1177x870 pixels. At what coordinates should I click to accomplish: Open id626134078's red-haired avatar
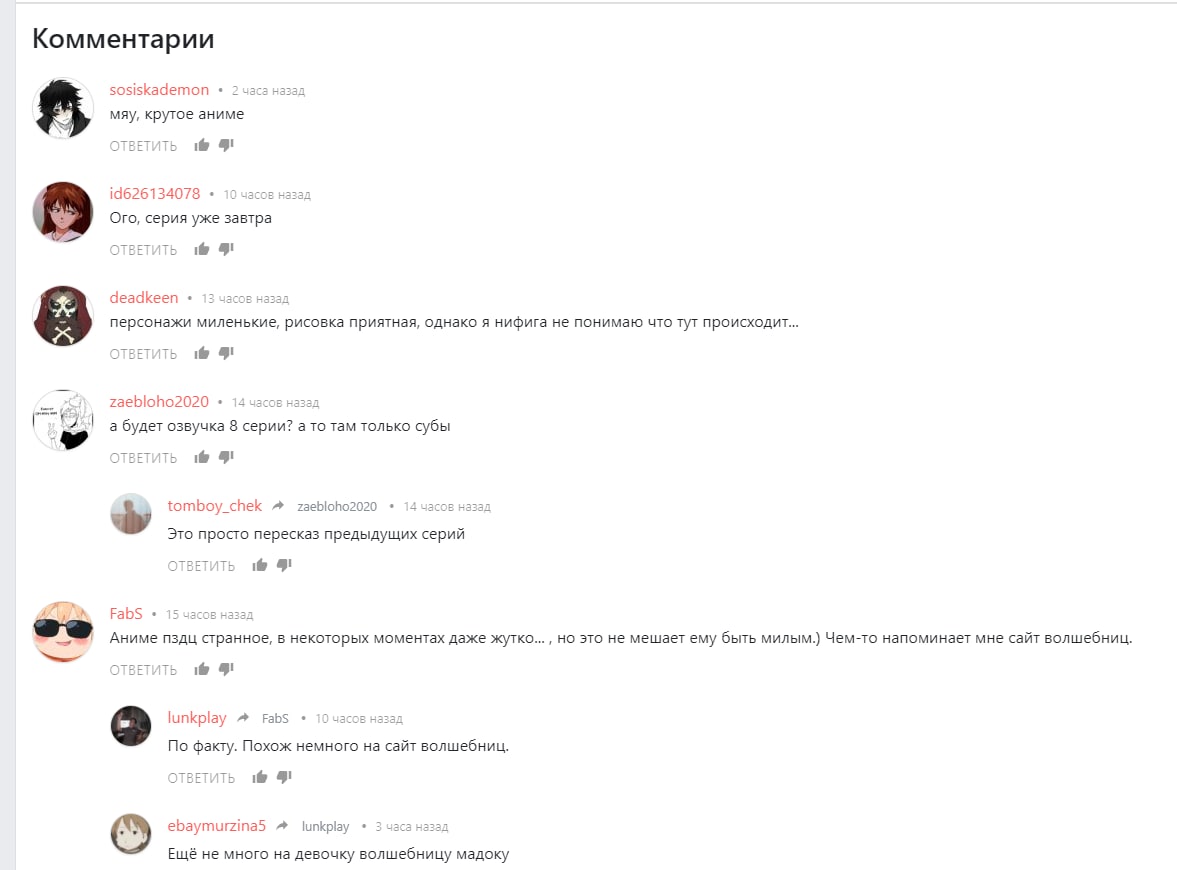63,212
